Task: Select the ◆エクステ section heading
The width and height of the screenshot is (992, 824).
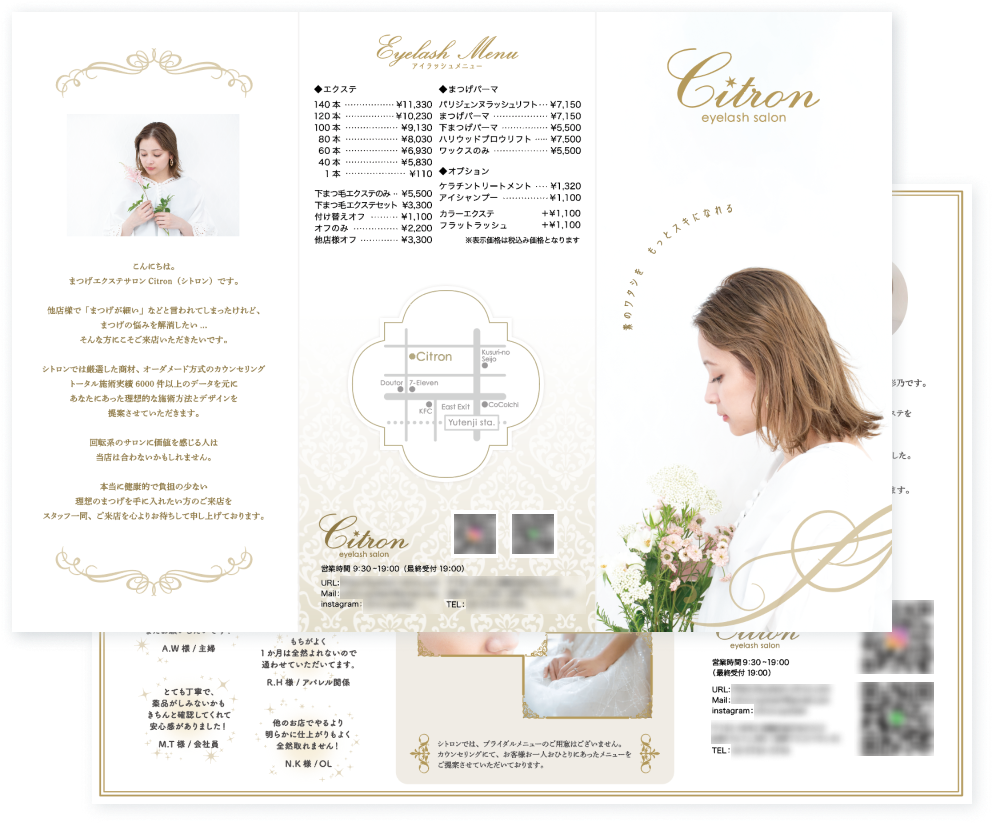Action: click(x=335, y=89)
